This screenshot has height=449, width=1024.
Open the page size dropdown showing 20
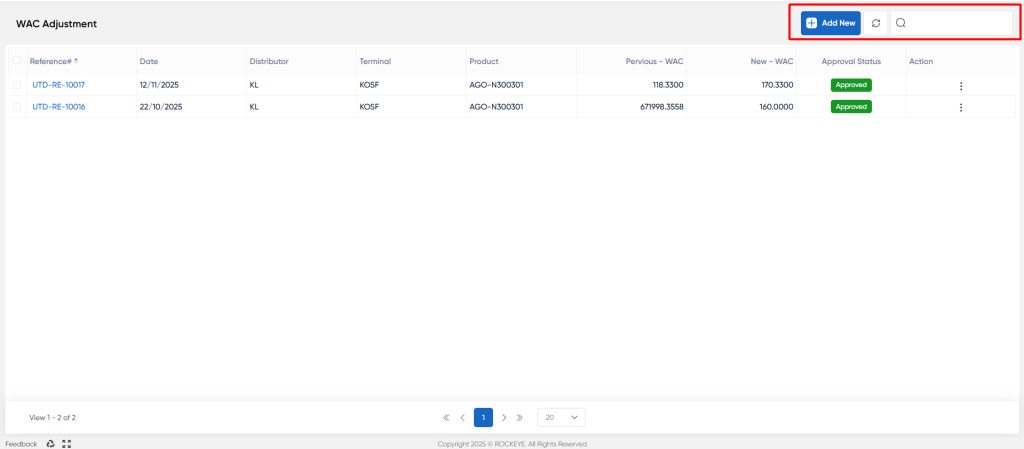(561, 417)
